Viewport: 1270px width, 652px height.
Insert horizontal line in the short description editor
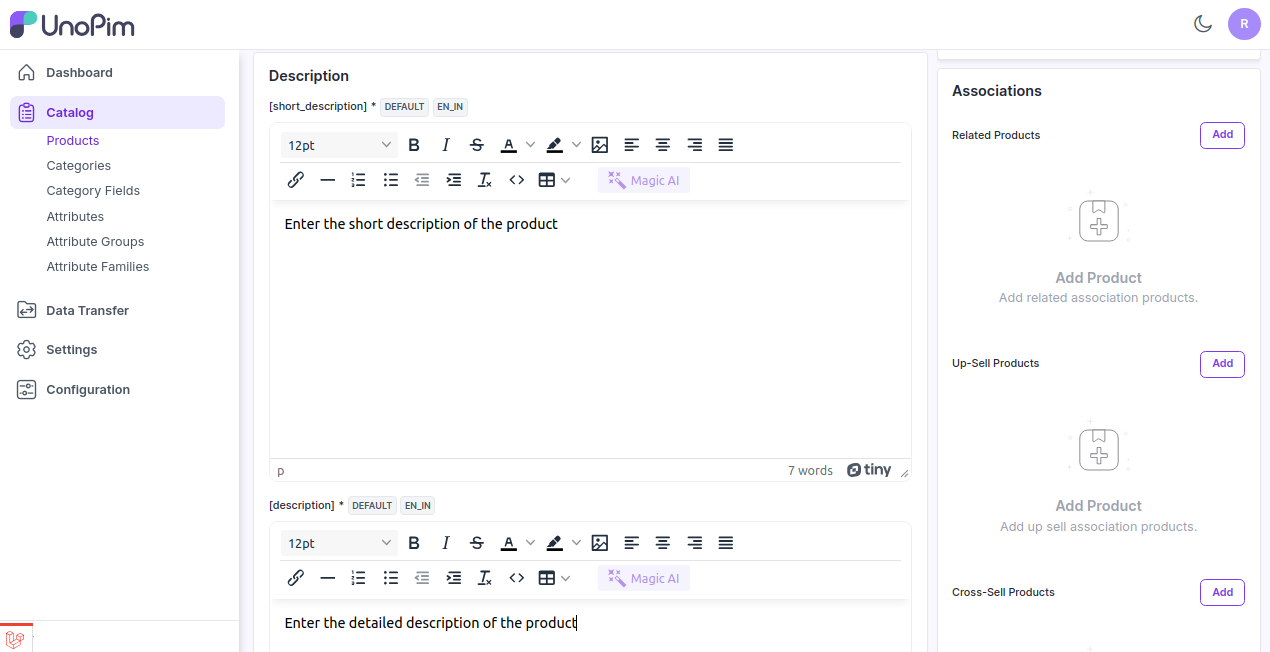[327, 180]
